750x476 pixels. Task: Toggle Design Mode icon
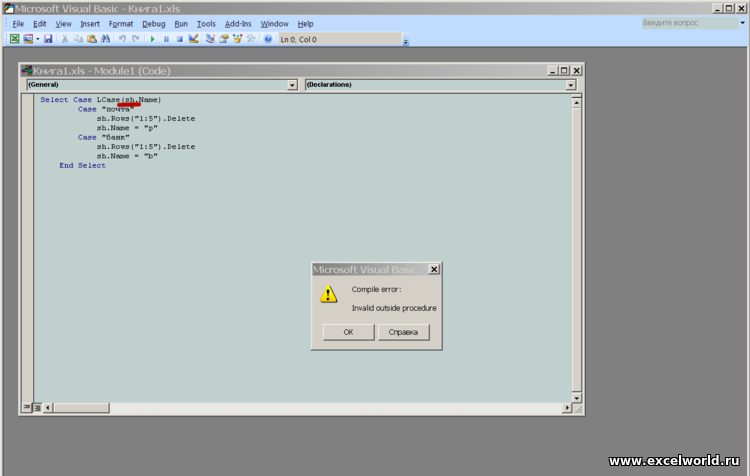pos(193,39)
